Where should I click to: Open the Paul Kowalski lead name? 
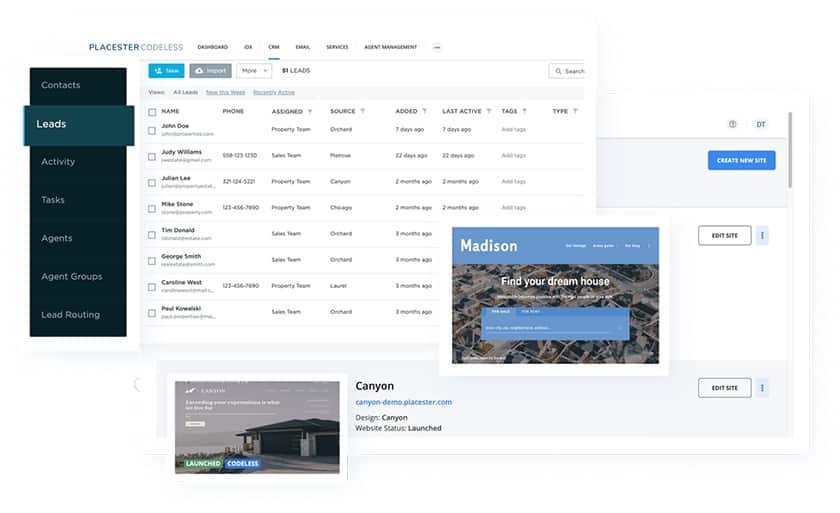pos(181,308)
